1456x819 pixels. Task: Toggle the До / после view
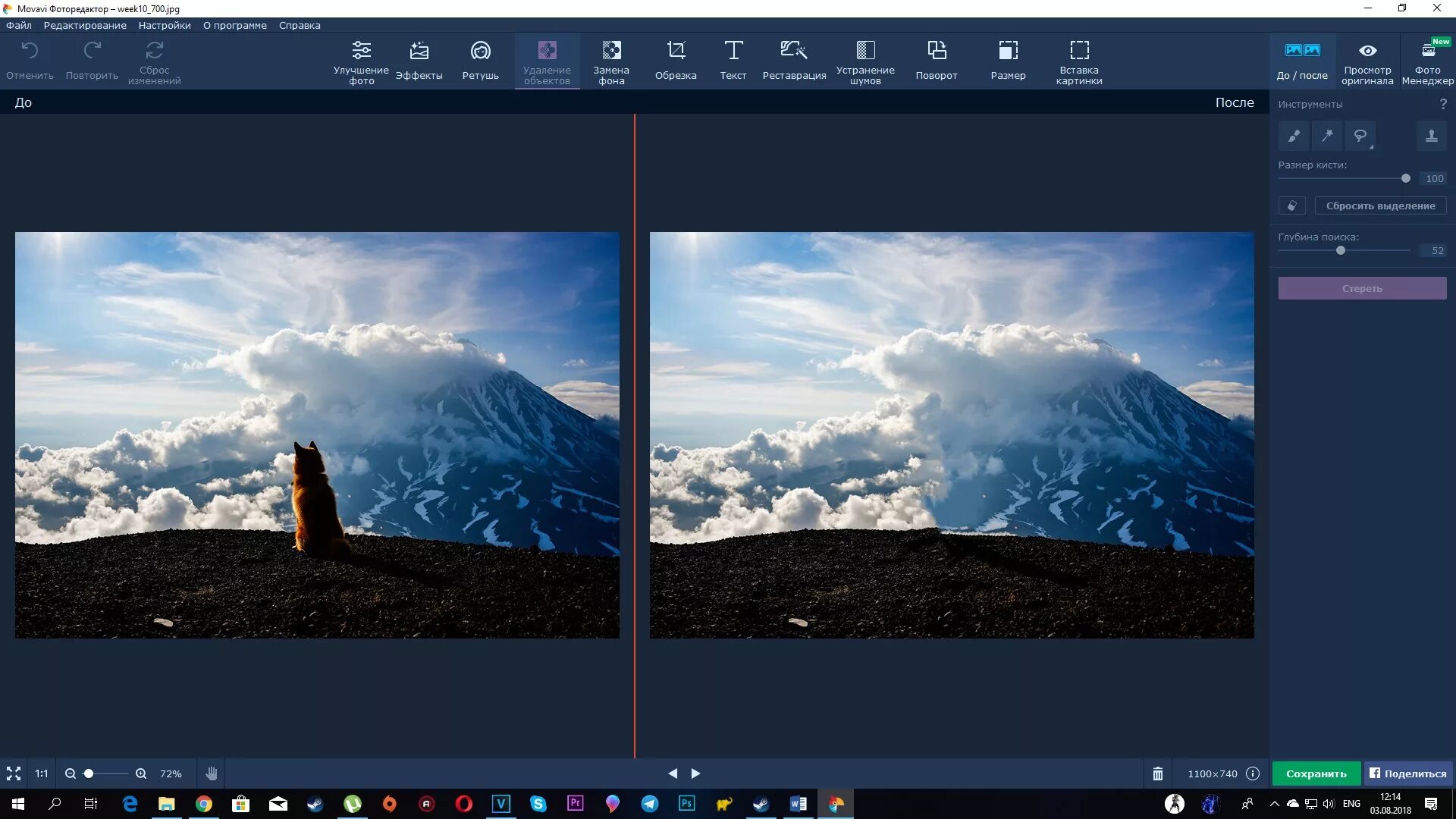(x=1302, y=60)
